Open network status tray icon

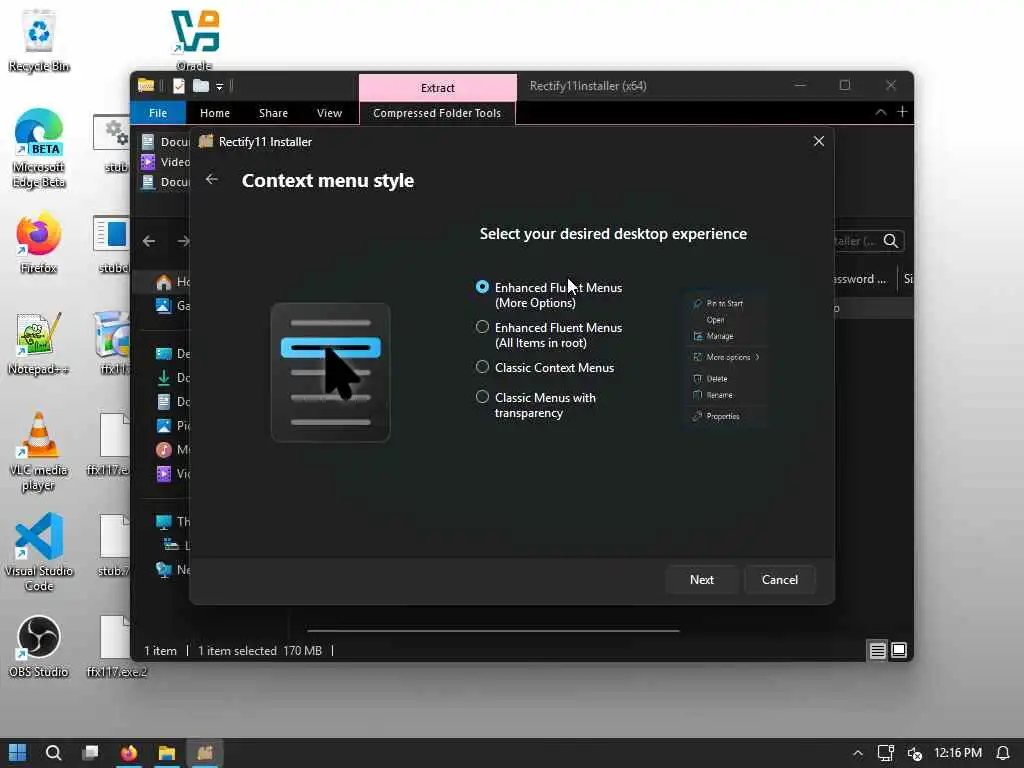pos(886,753)
